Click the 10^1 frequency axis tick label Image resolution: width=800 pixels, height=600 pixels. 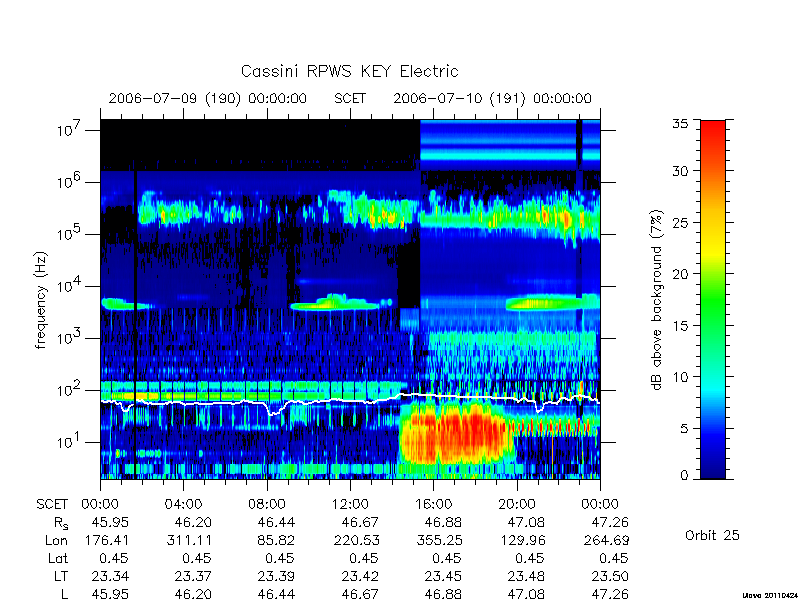tap(70, 441)
